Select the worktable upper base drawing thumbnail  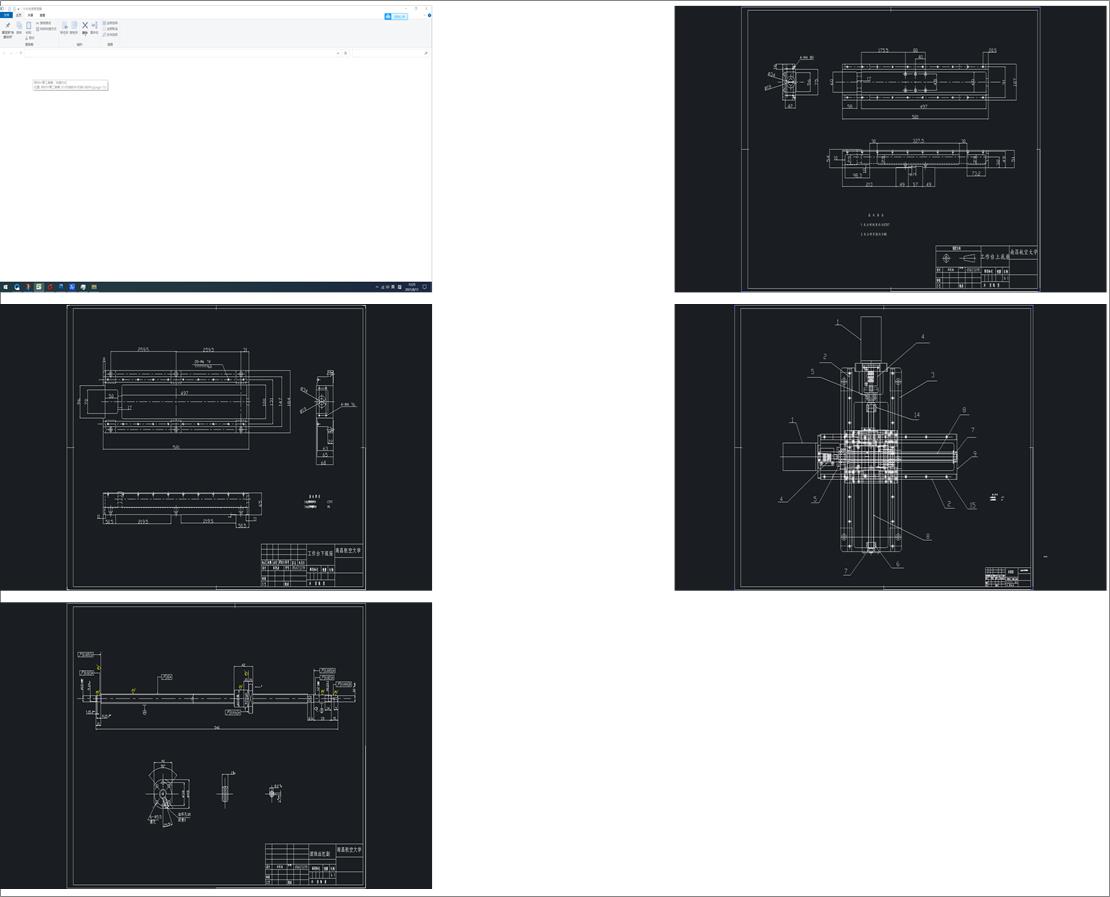[890, 149]
